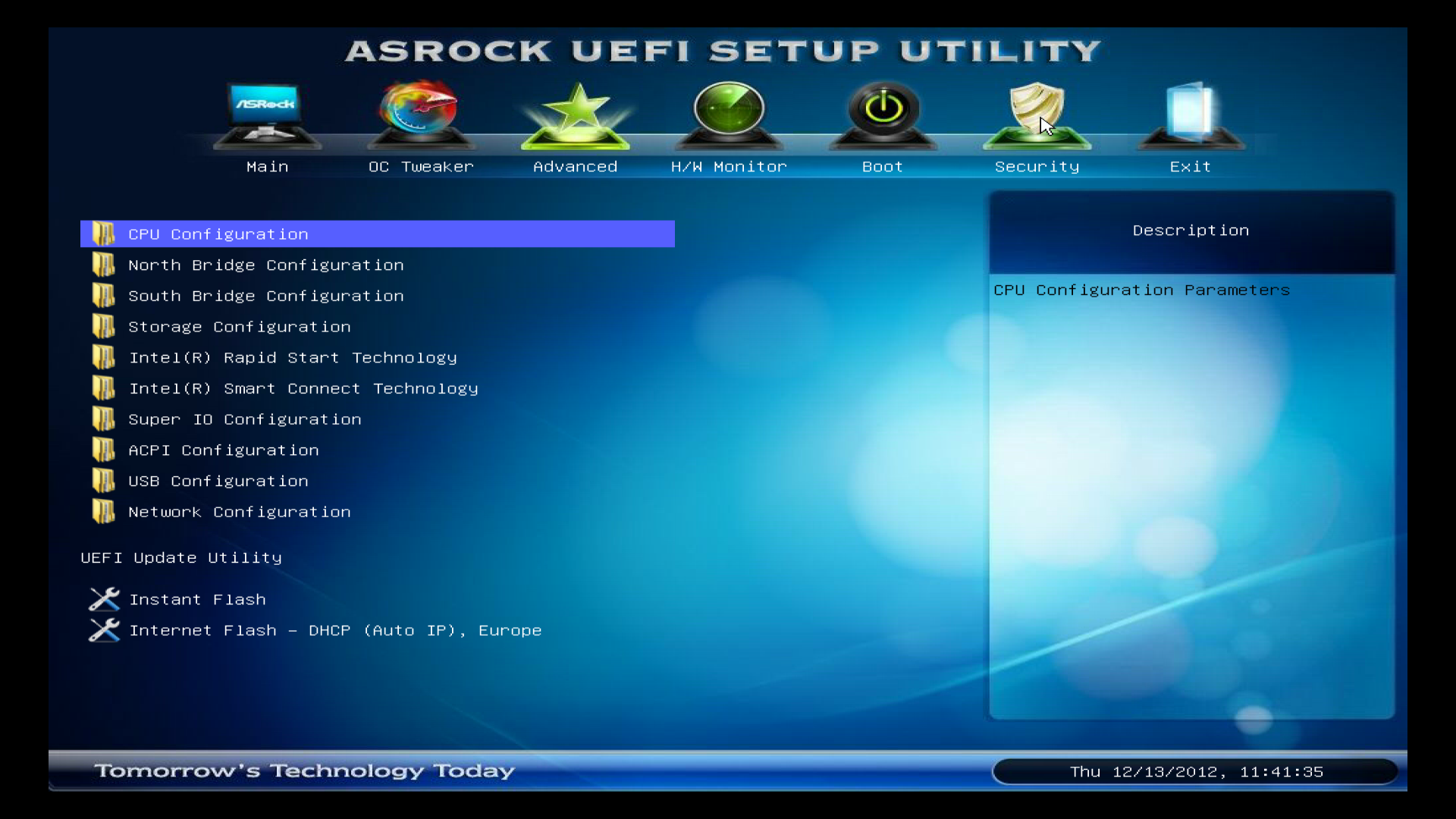
Task: Select Intel(R) Rapid Start Technology
Action: tap(293, 358)
